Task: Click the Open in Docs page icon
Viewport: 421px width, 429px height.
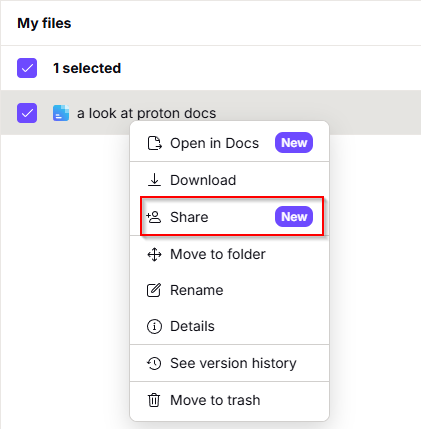Action: click(x=154, y=143)
